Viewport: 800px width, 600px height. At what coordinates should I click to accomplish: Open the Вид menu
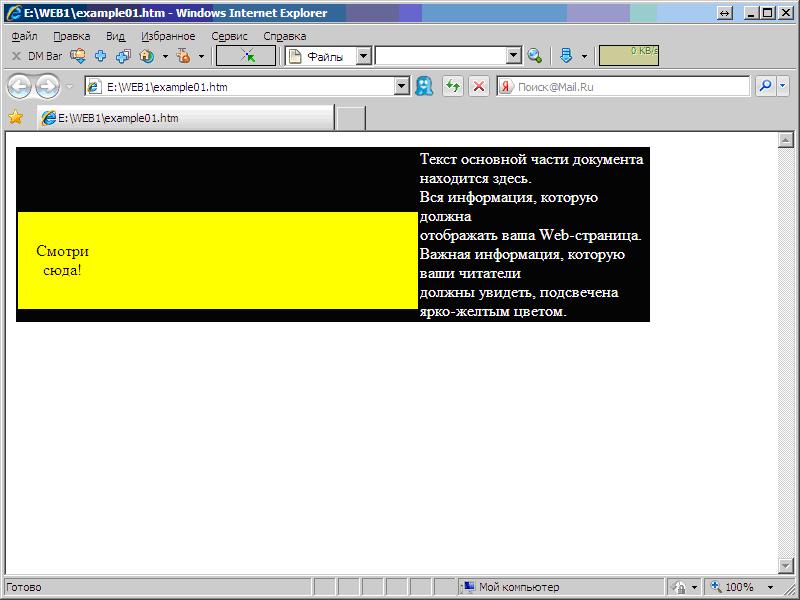click(x=115, y=36)
